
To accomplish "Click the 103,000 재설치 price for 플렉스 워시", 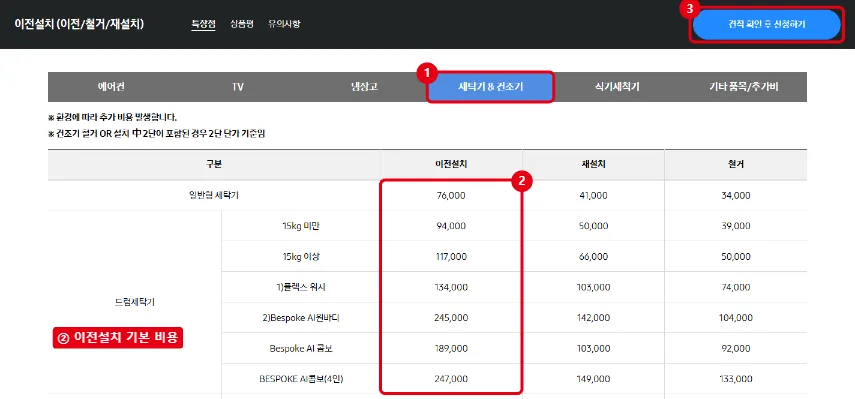I will click(x=593, y=287).
